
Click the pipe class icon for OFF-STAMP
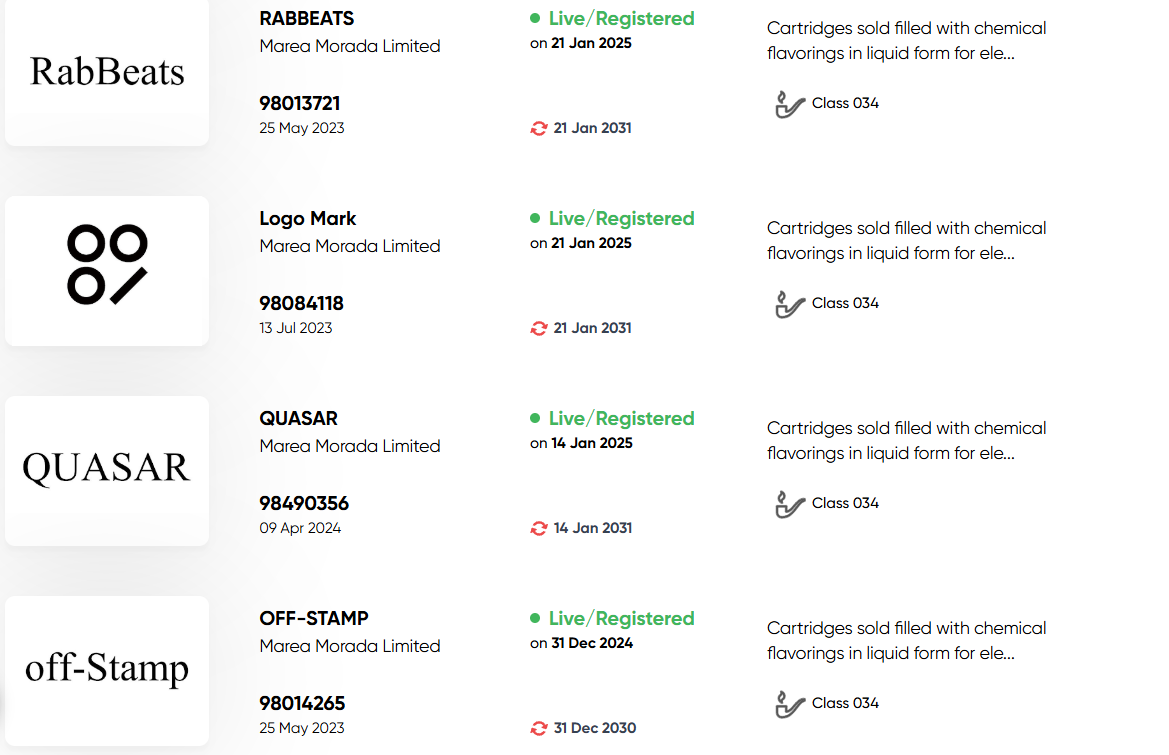point(790,704)
